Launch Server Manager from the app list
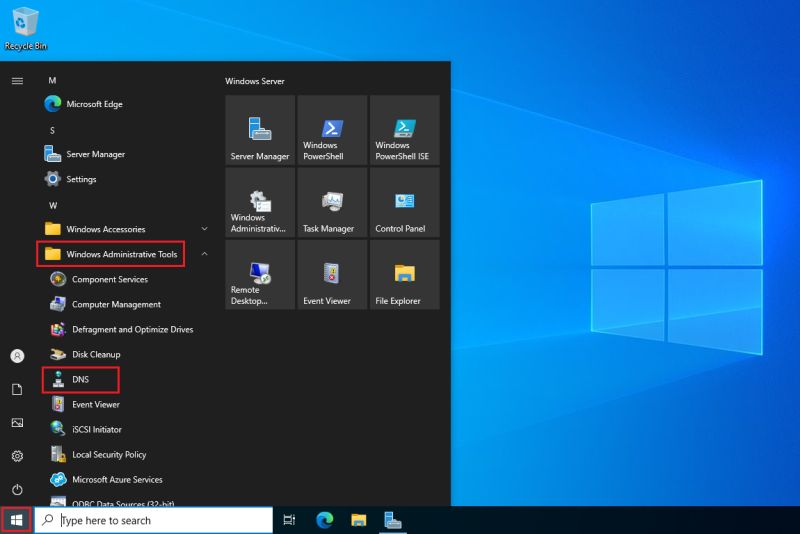Viewport: 800px width, 534px height. tap(85, 154)
